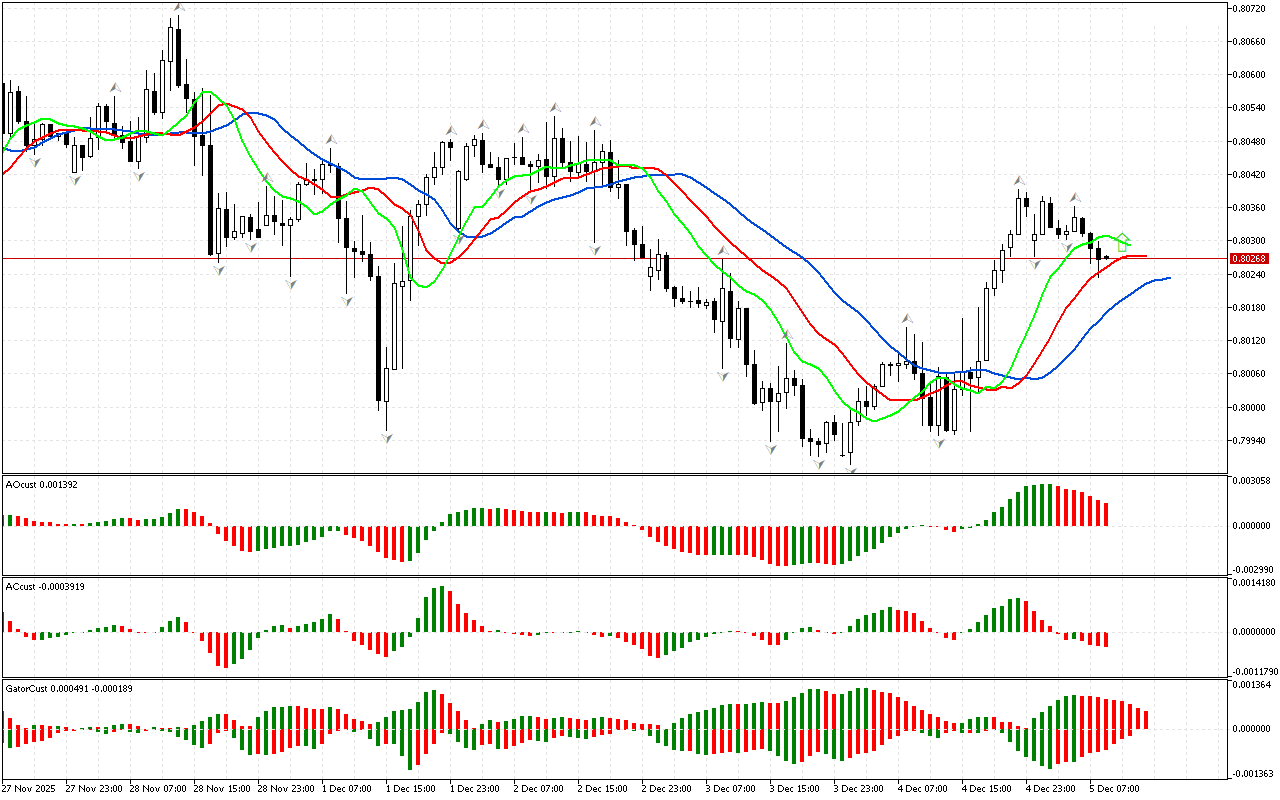Select the AOcust indicator label

pos(42,484)
